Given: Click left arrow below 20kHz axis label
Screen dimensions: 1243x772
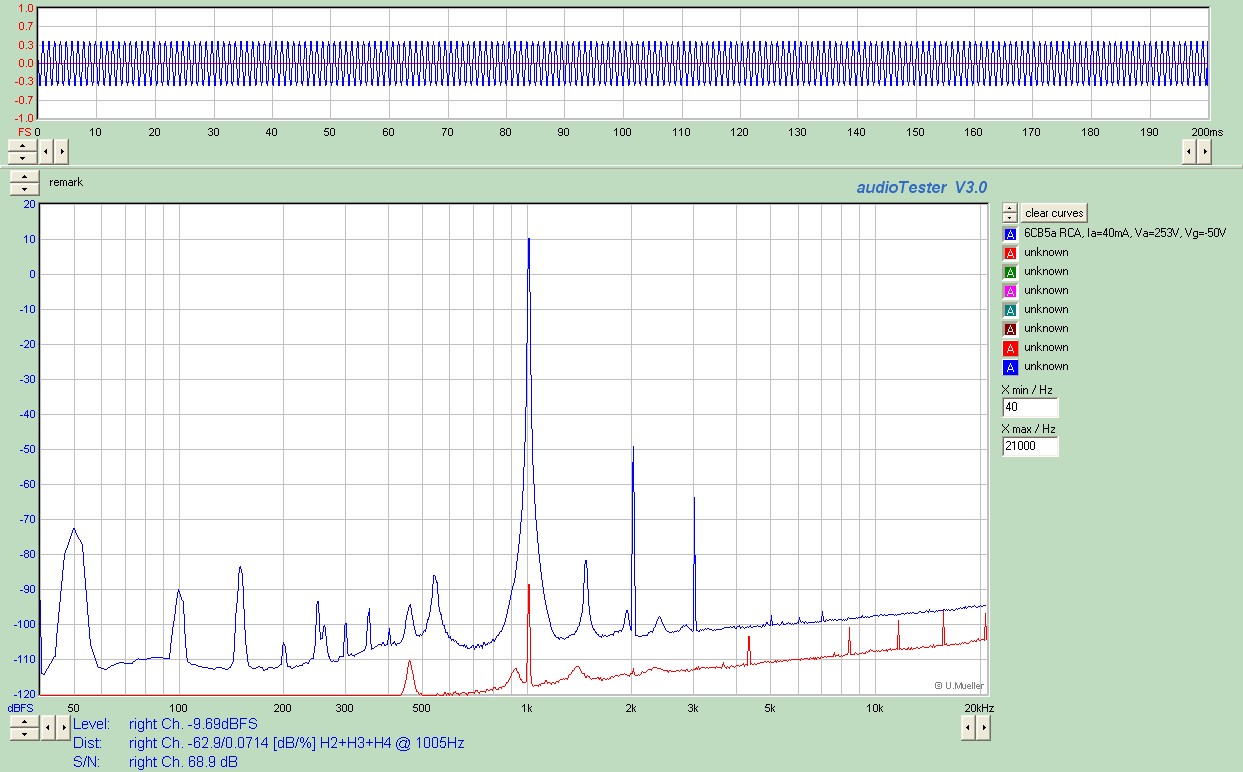Looking at the screenshot, I should (968, 728).
